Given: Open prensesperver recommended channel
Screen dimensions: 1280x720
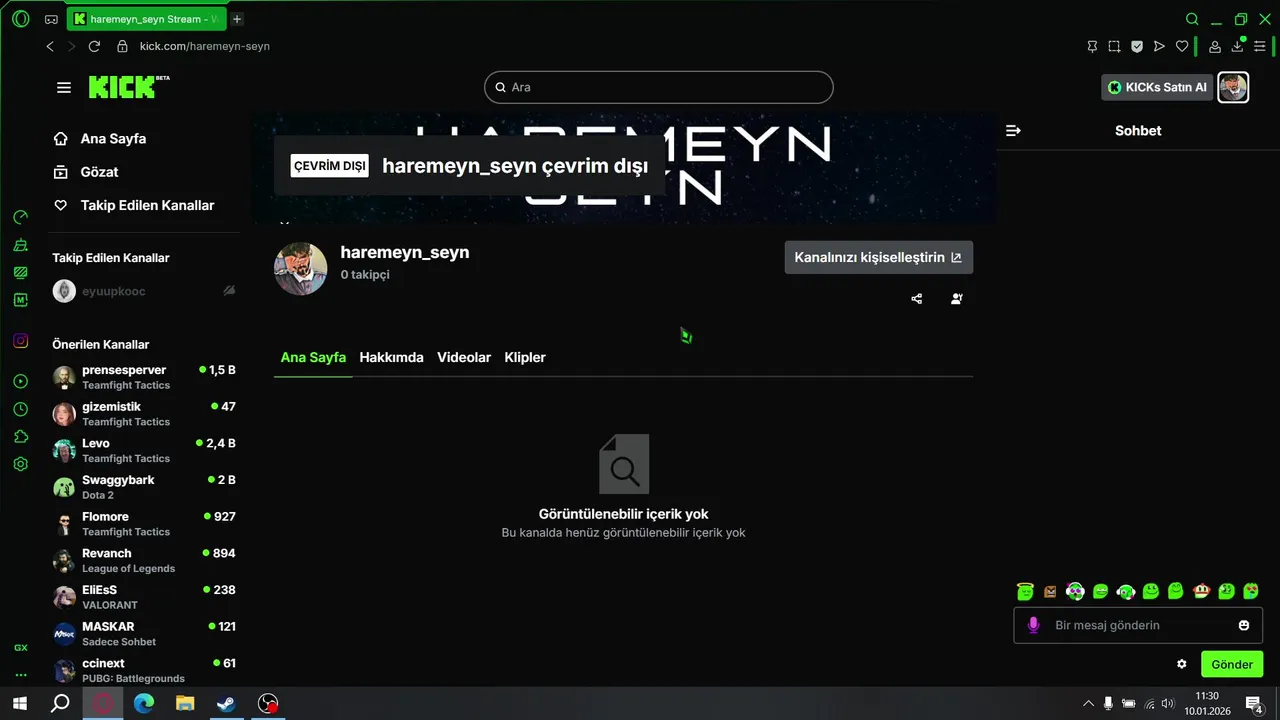Looking at the screenshot, I should tap(144, 376).
